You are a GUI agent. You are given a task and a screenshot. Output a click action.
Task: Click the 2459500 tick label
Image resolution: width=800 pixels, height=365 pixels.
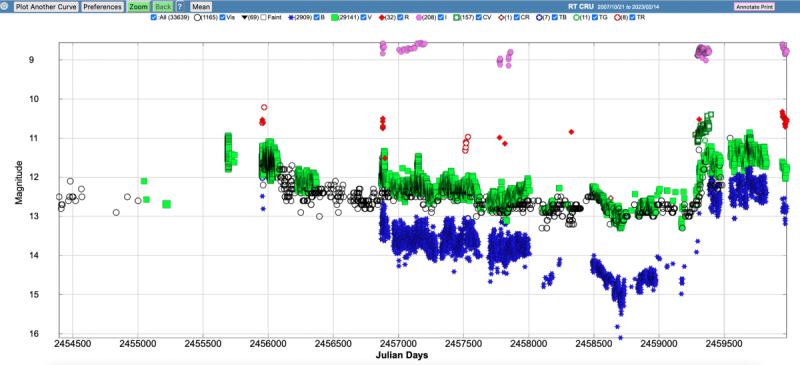point(723,344)
